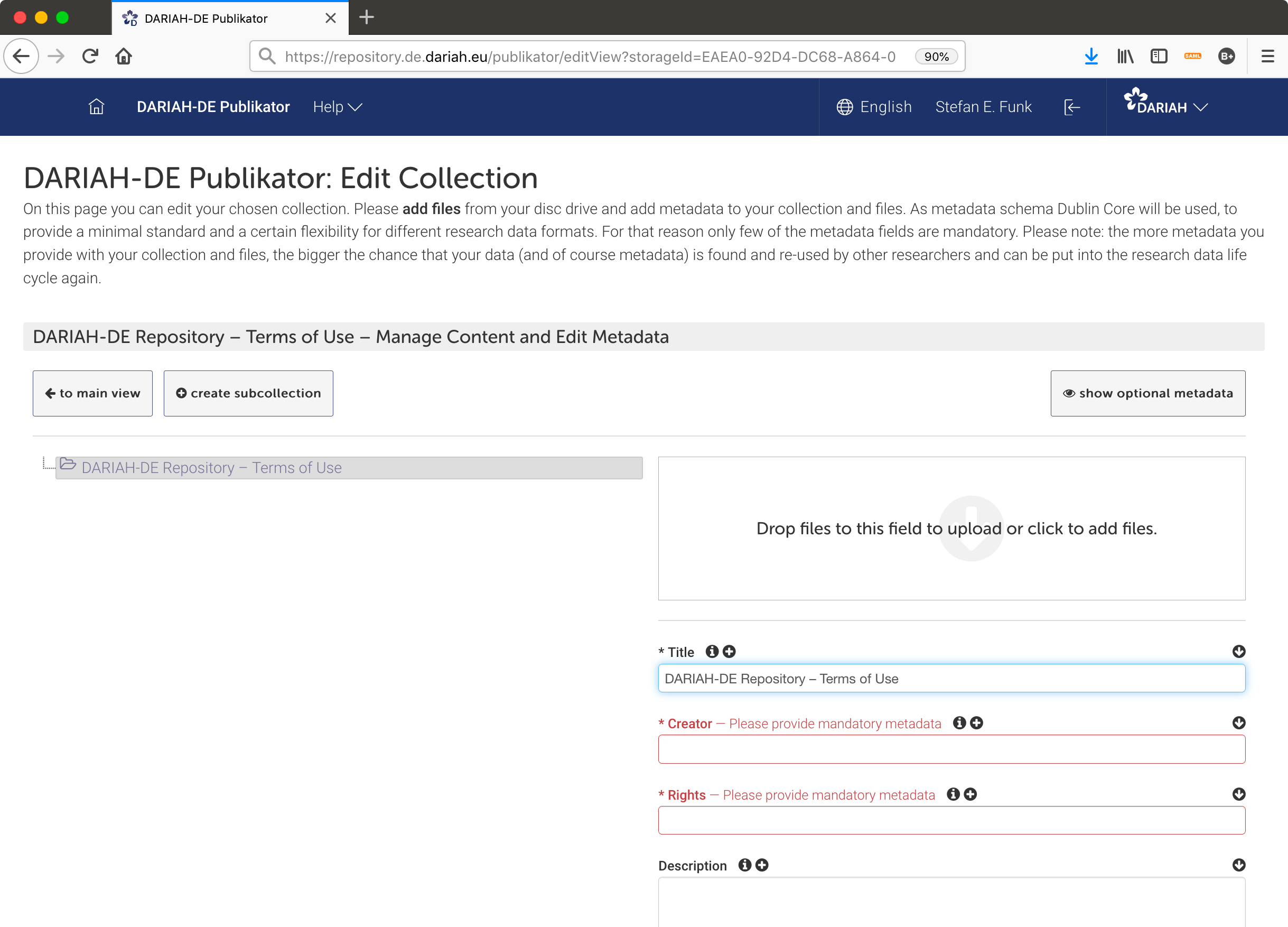Open the info tooltip for the Title field
1288x927 pixels.
click(x=712, y=652)
